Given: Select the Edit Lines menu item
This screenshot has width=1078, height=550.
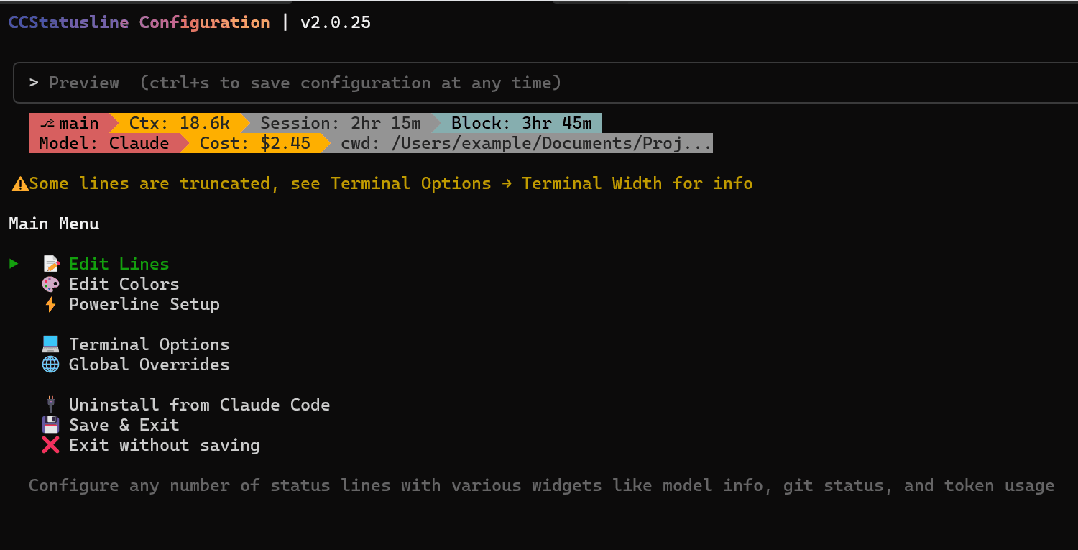Looking at the screenshot, I should 118,264.
